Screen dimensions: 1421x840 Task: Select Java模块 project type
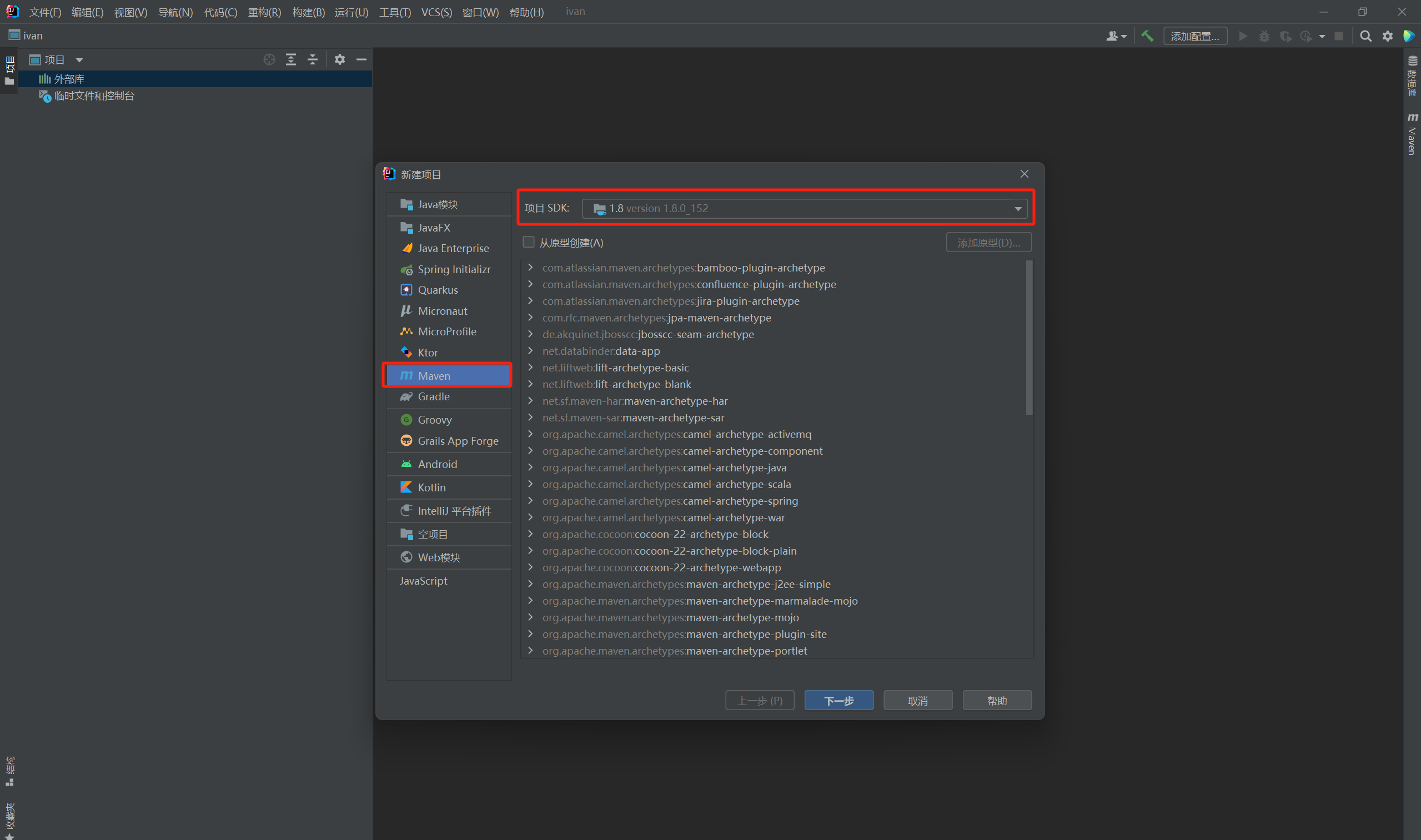tap(449, 204)
